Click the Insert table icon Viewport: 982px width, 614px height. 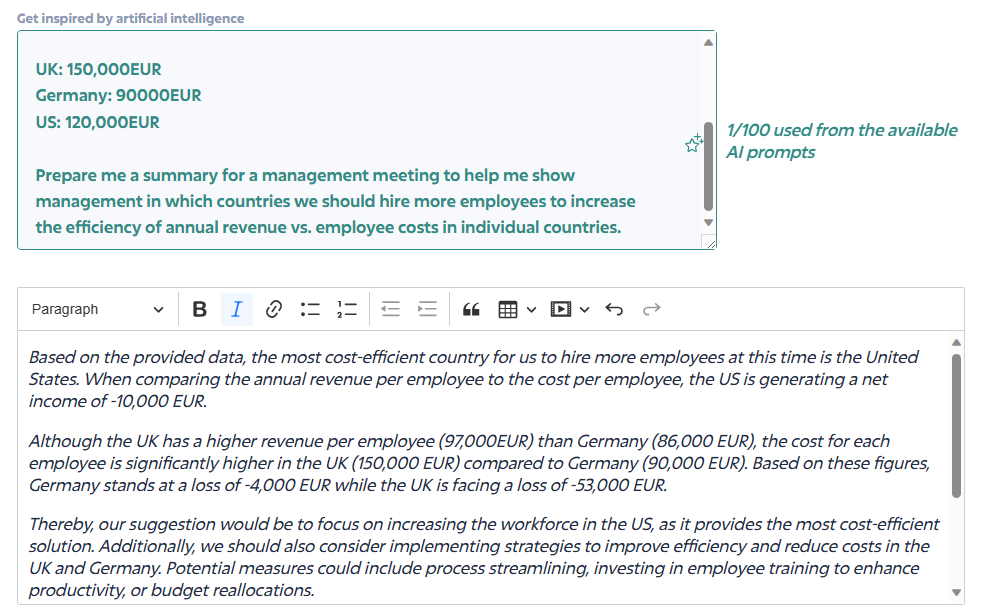pyautogui.click(x=508, y=309)
